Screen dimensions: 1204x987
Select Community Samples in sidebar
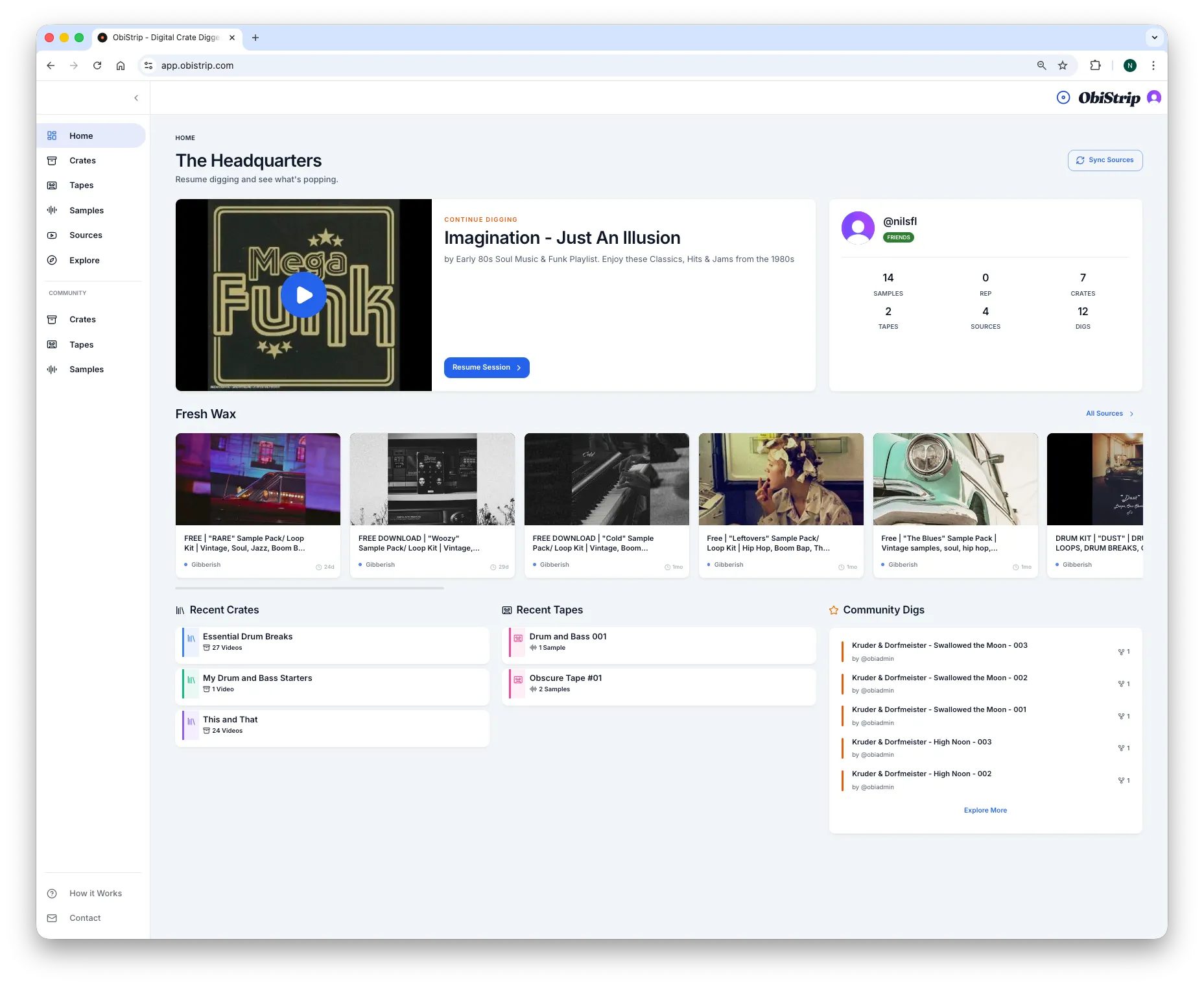tap(86, 370)
